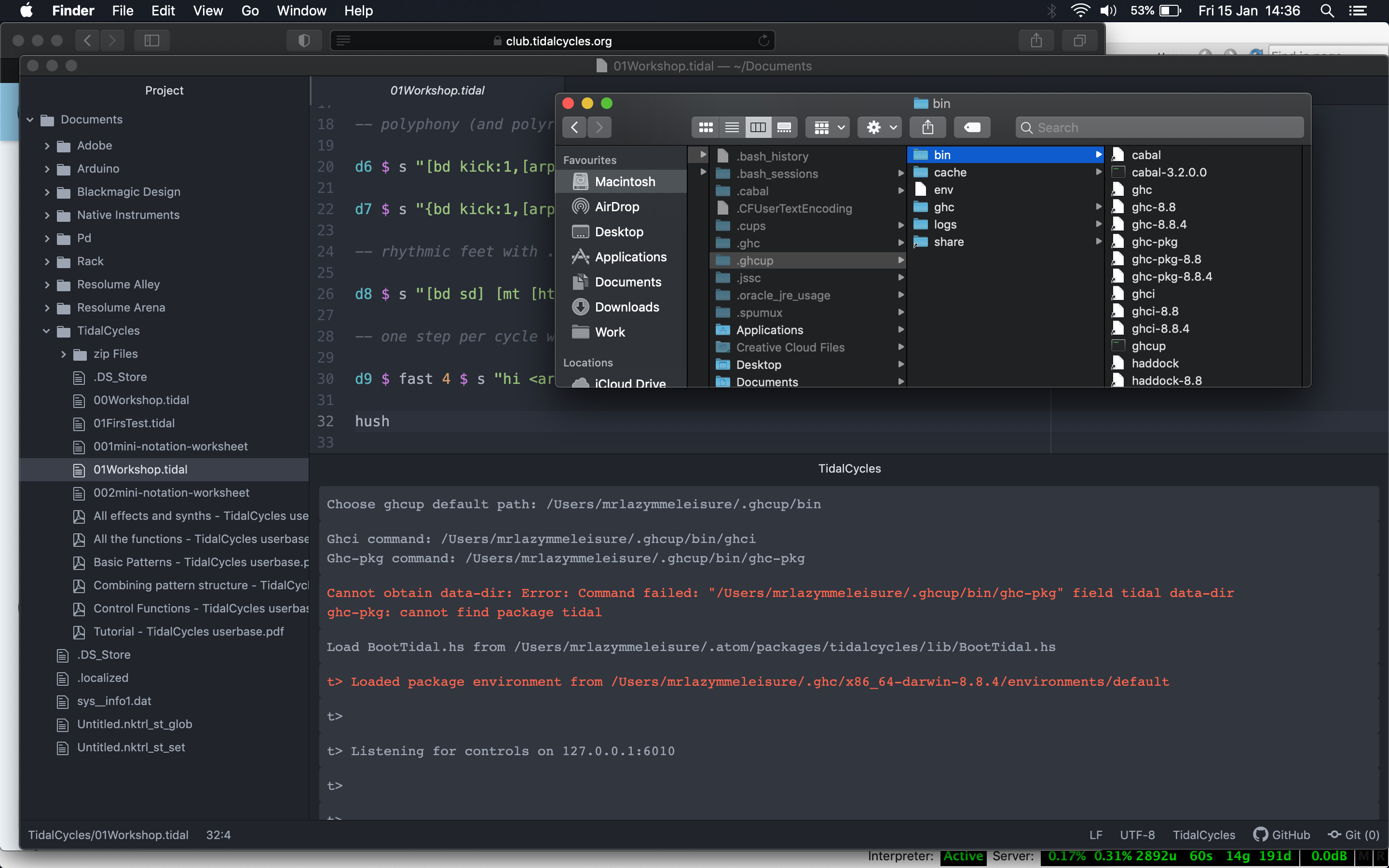Open Downloads in Finder sidebar

[x=627, y=307]
